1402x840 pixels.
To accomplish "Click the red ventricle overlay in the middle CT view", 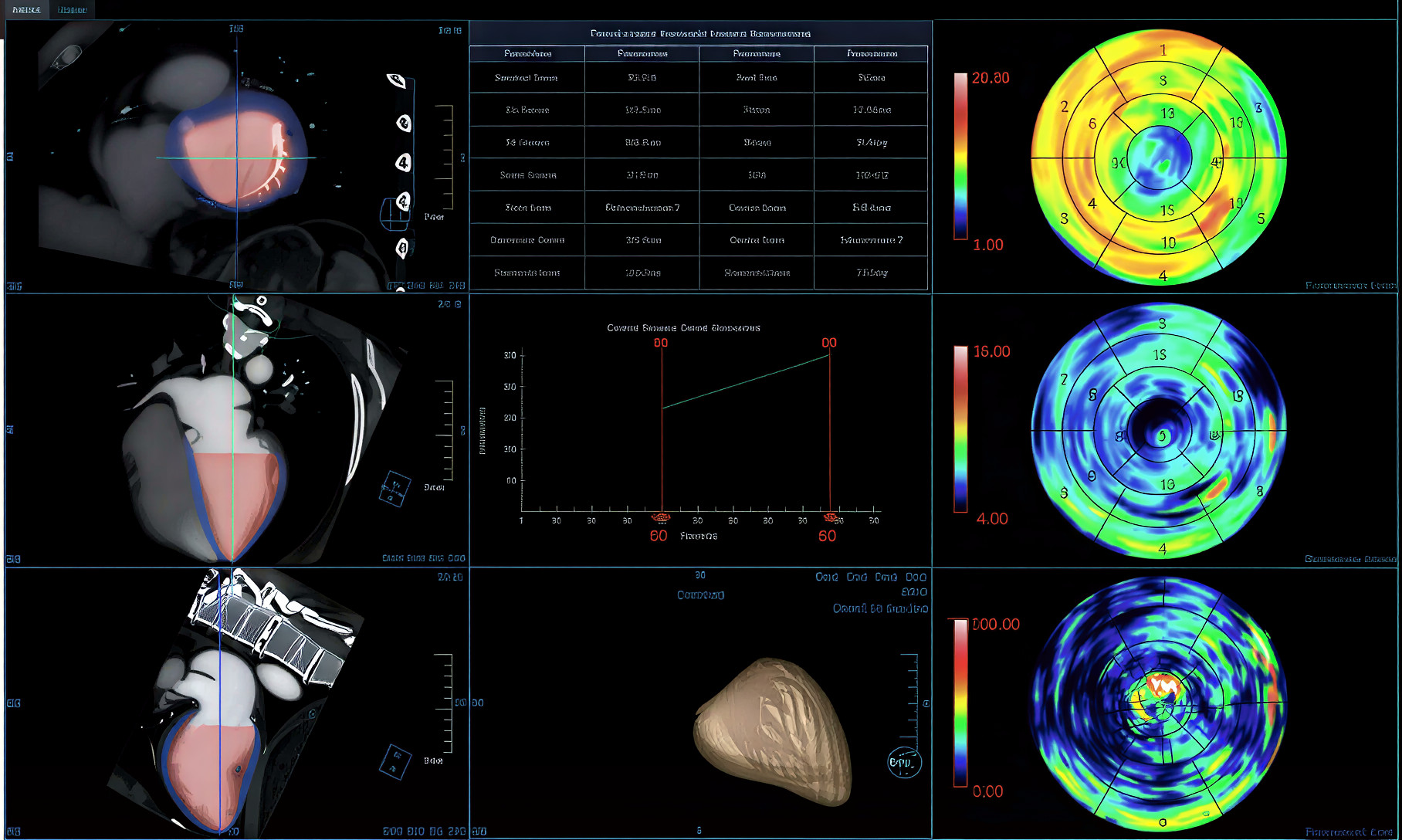I will [x=234, y=503].
